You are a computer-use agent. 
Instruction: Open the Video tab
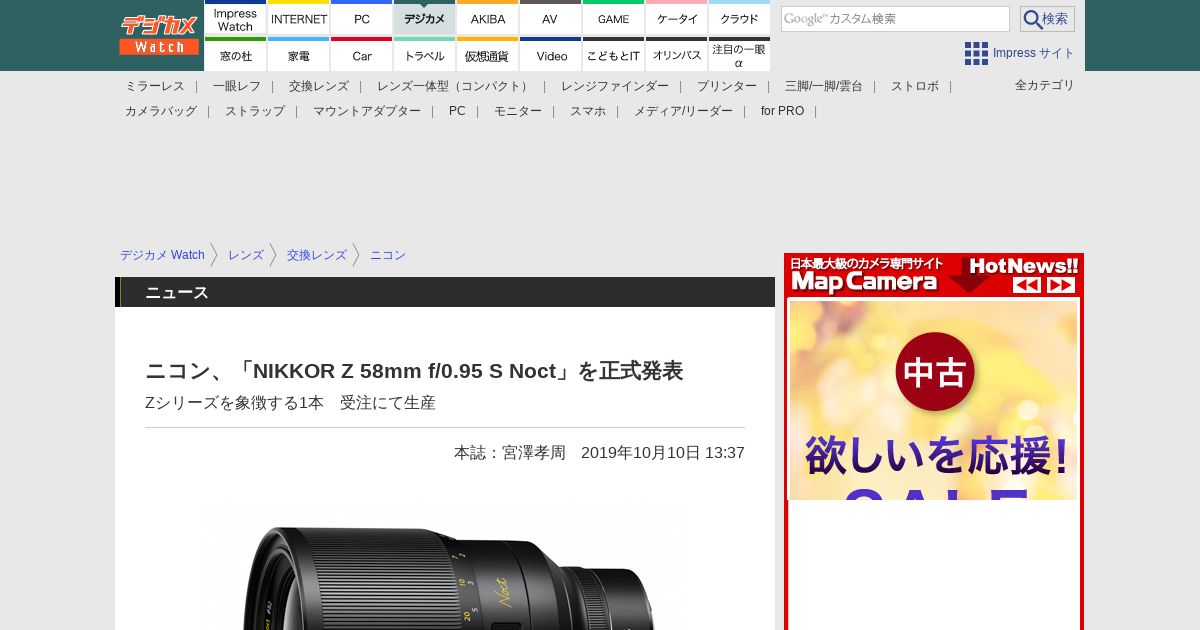pos(550,55)
